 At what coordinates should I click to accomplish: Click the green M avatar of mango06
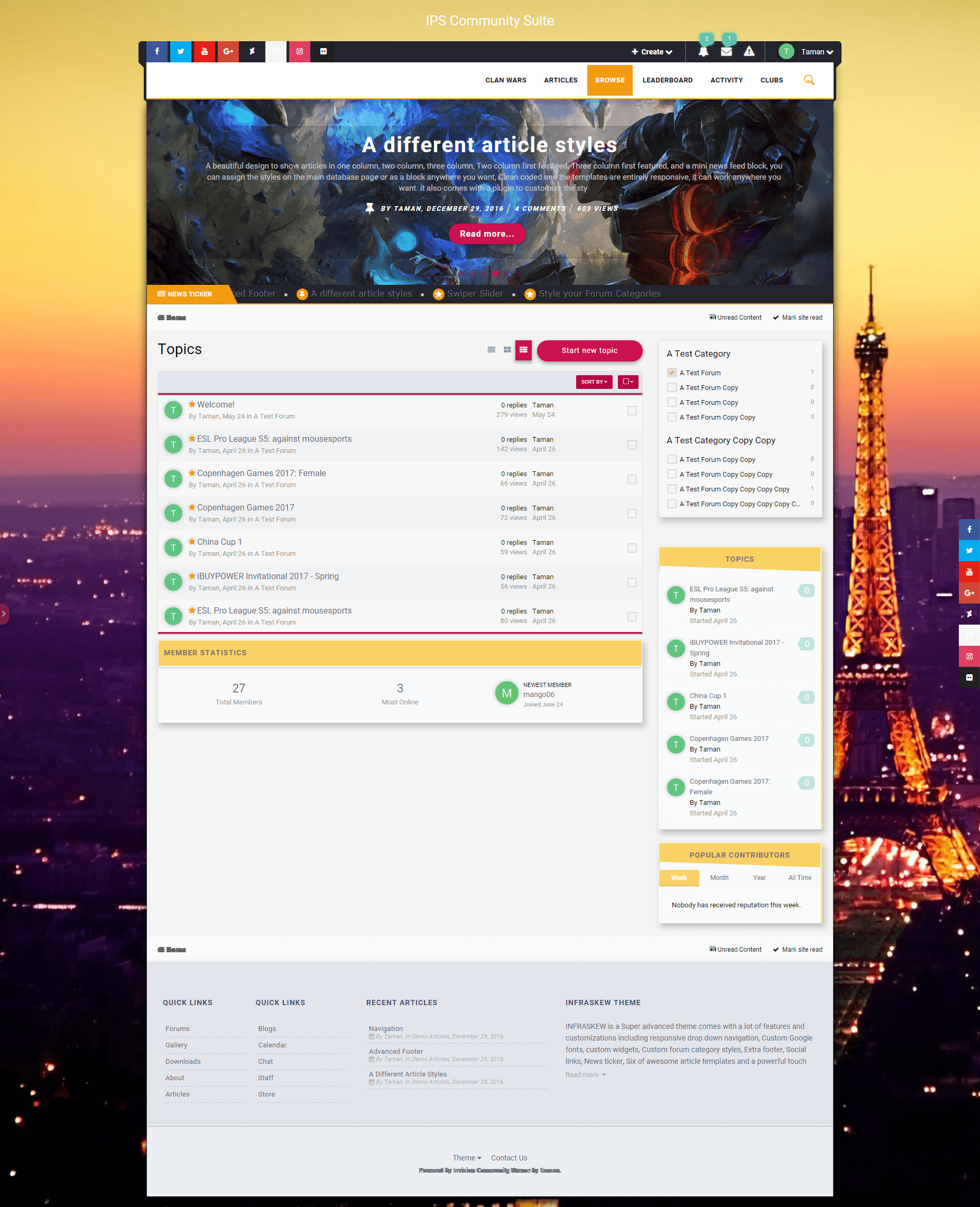[x=506, y=693]
